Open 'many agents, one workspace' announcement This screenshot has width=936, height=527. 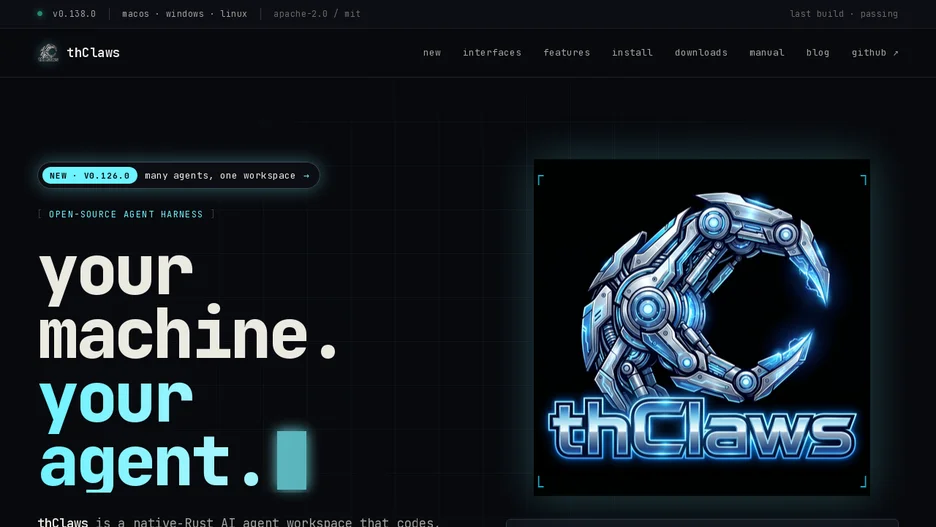pyautogui.click(x=227, y=175)
